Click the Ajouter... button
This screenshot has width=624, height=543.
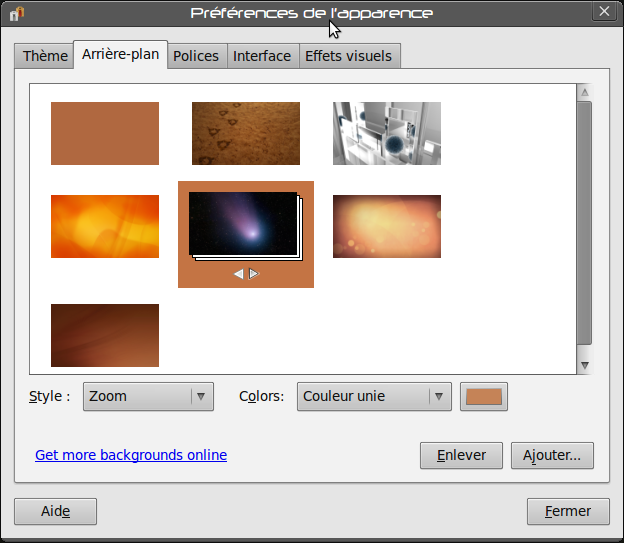coord(552,455)
